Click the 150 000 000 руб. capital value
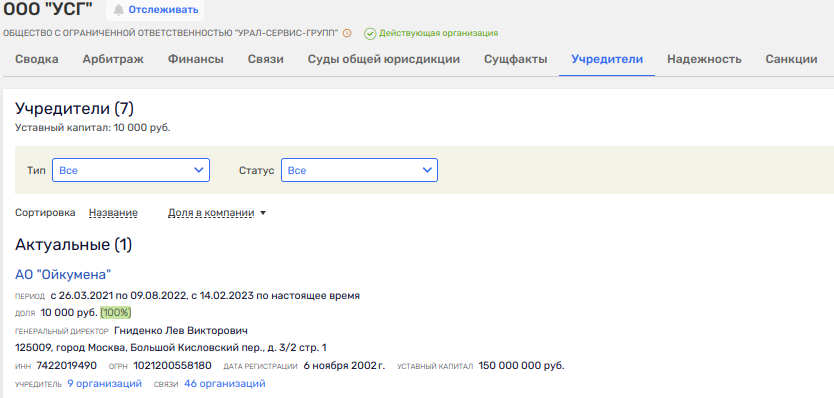This screenshot has width=834, height=398. click(x=521, y=366)
